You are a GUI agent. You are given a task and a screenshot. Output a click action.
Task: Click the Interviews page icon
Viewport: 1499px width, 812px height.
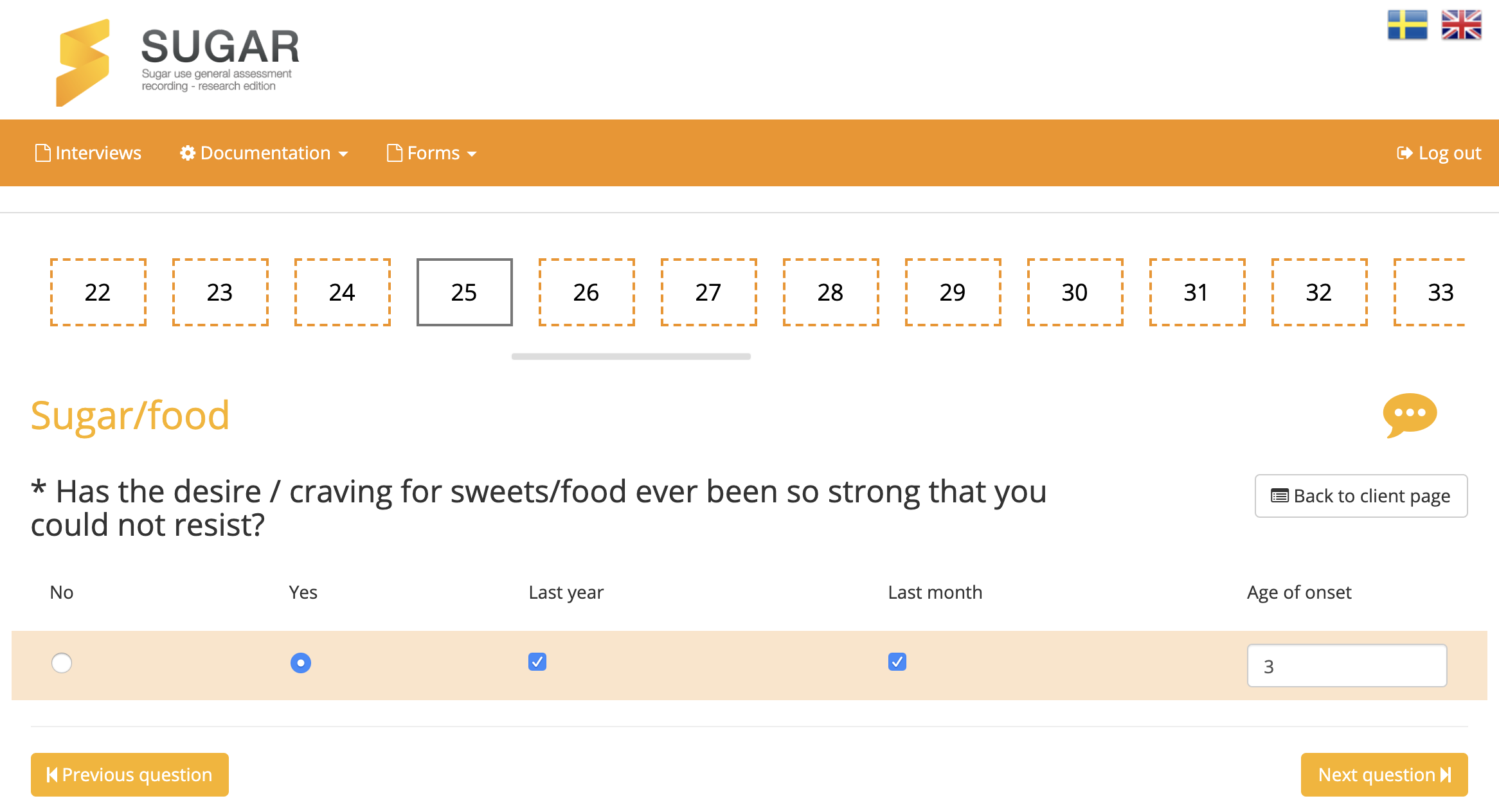(42, 153)
